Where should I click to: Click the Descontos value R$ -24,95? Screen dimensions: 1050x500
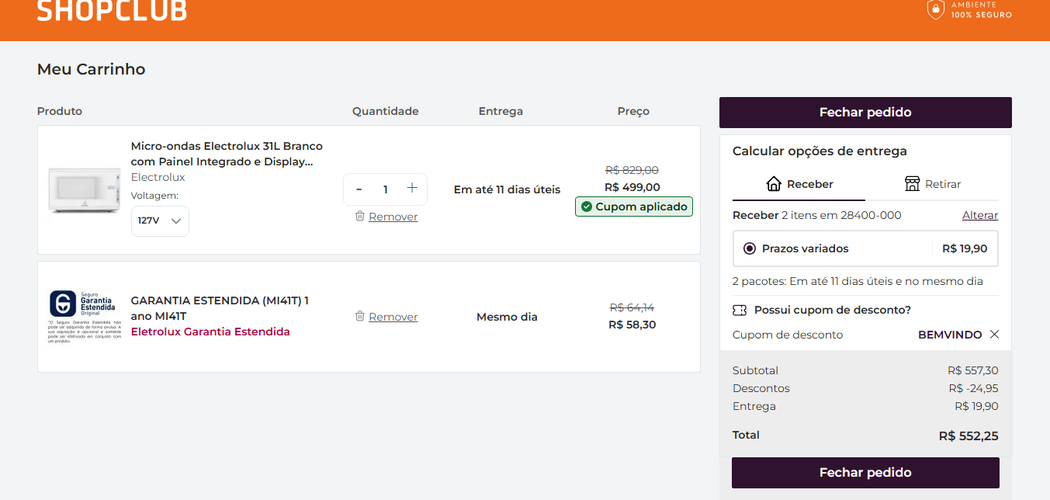(x=974, y=388)
